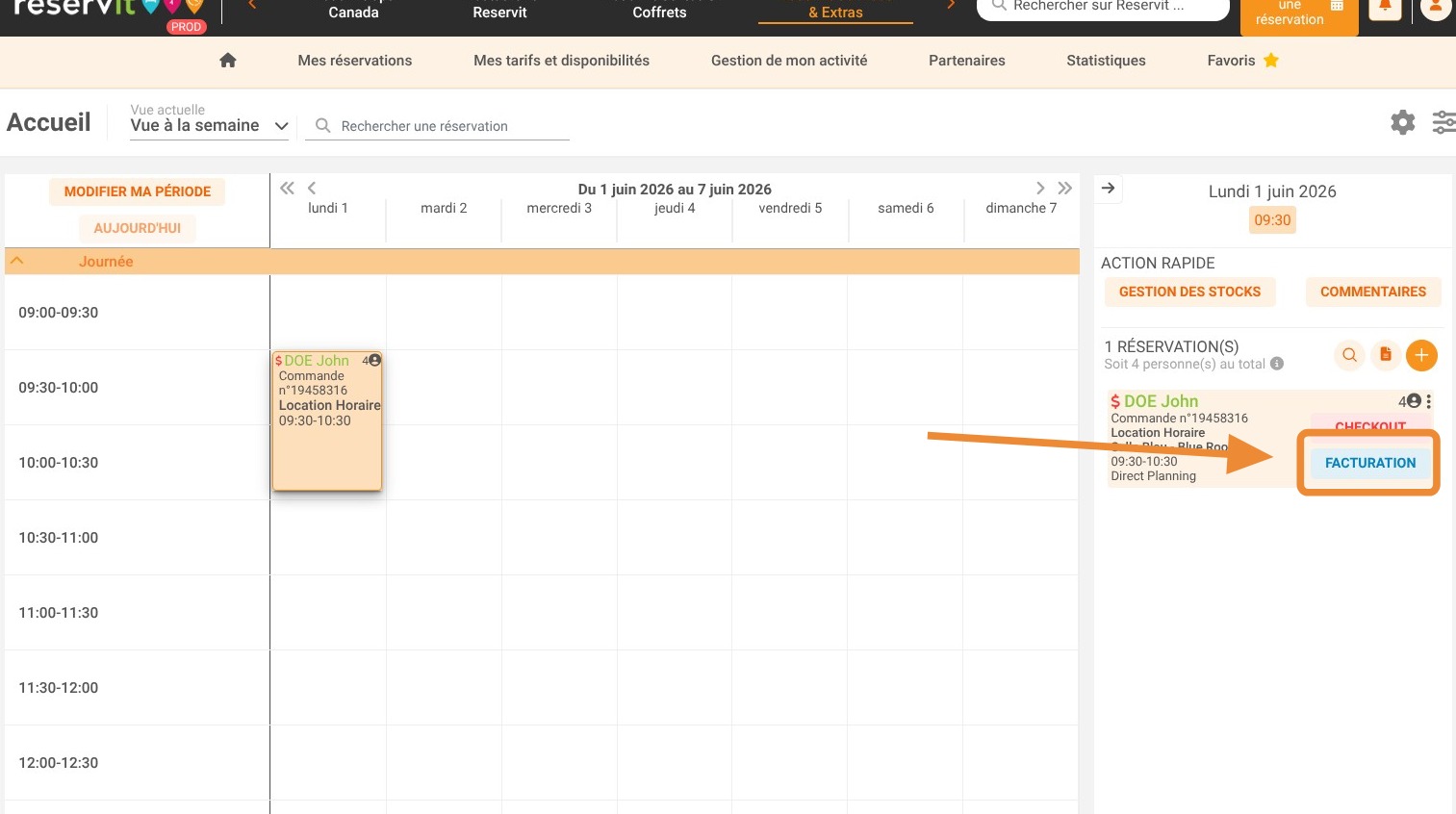Go to next week with single right chevron
Viewport: 1456px width, 814px height.
1040,189
